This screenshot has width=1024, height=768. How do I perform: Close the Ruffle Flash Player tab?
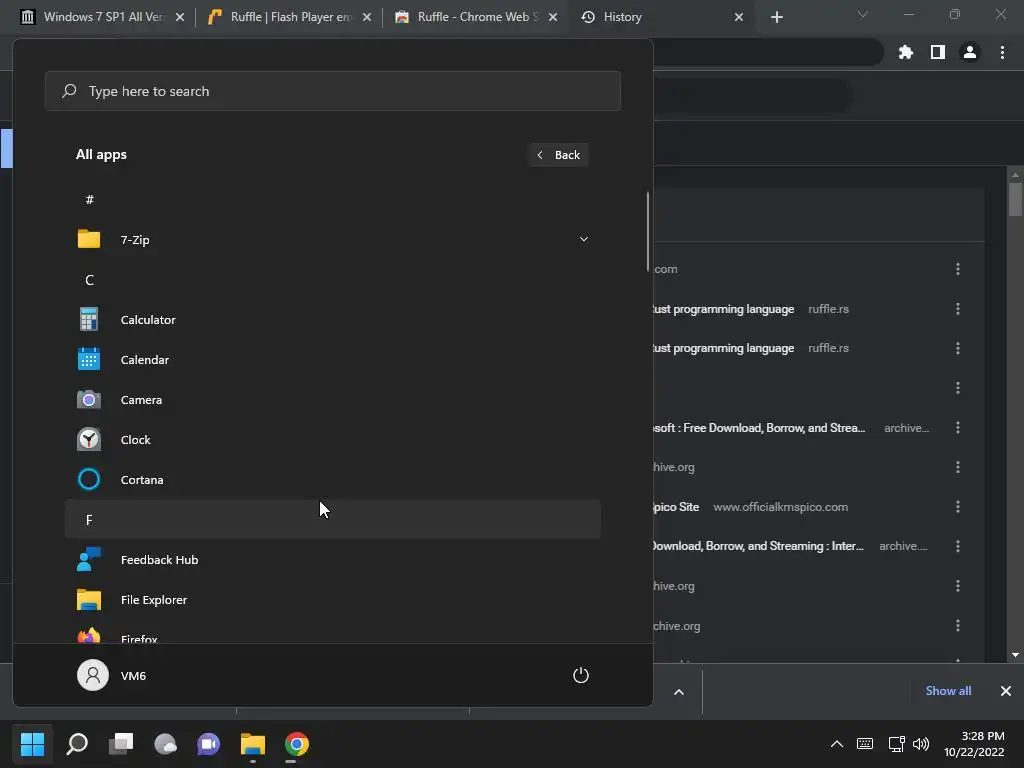[367, 17]
